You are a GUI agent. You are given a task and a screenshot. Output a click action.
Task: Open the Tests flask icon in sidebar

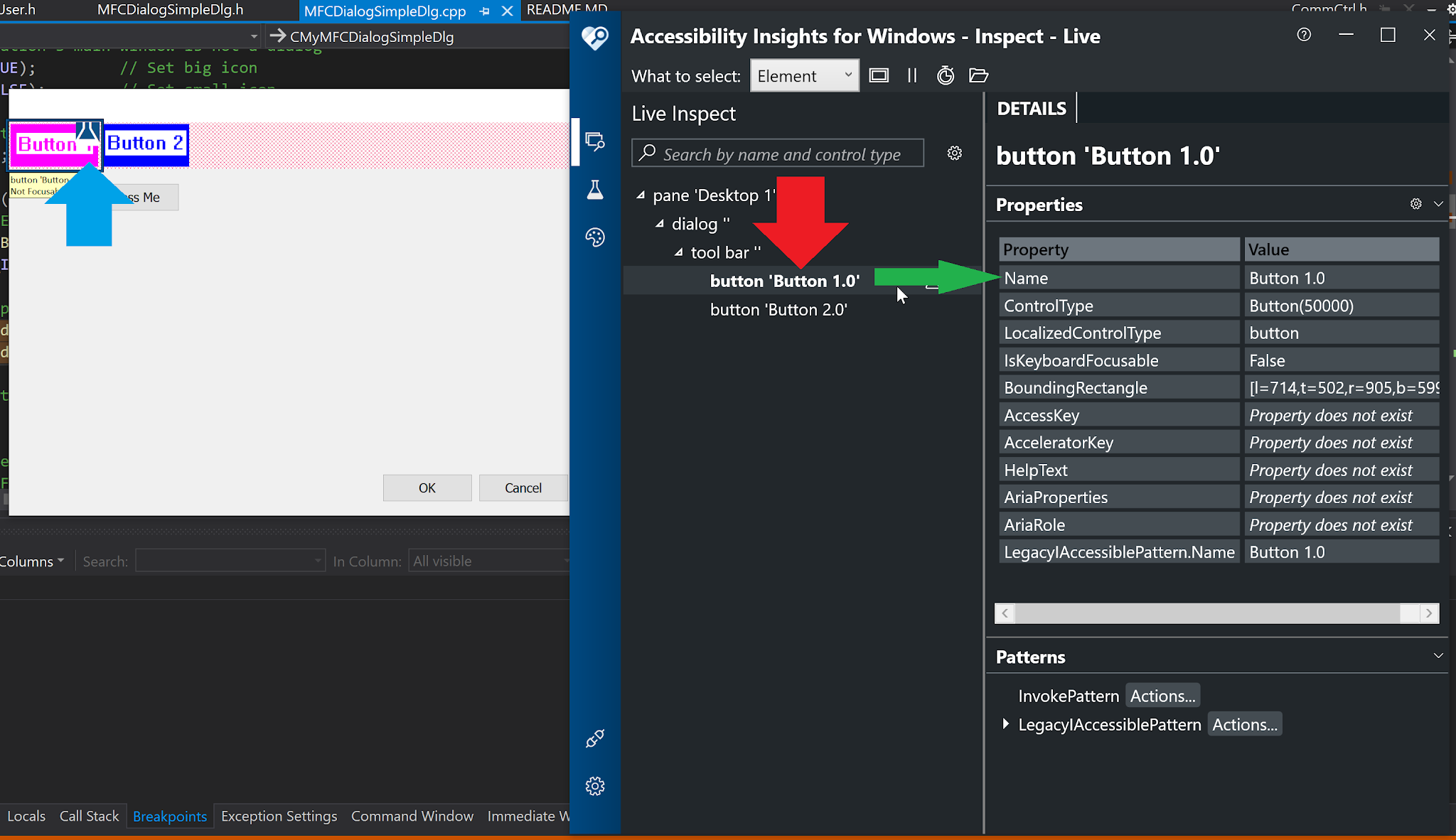click(x=594, y=190)
